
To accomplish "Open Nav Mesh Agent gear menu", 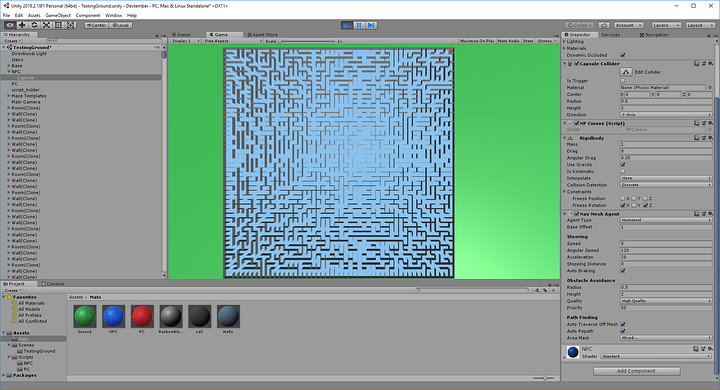I will 710,214.
